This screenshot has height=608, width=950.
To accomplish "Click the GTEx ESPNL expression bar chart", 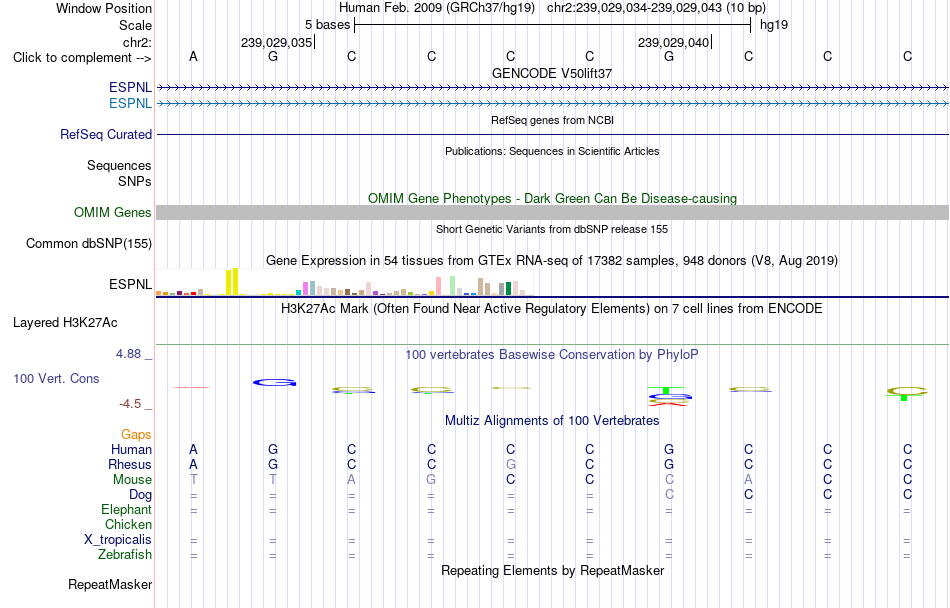I will coord(345,282).
